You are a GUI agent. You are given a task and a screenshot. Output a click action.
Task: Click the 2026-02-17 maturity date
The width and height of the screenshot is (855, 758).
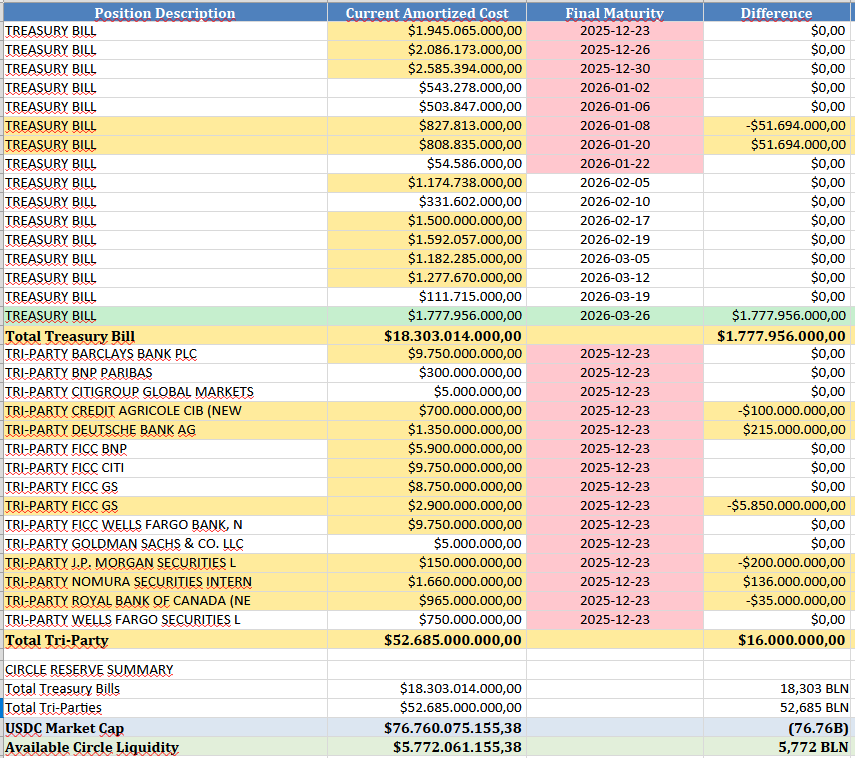tap(615, 221)
